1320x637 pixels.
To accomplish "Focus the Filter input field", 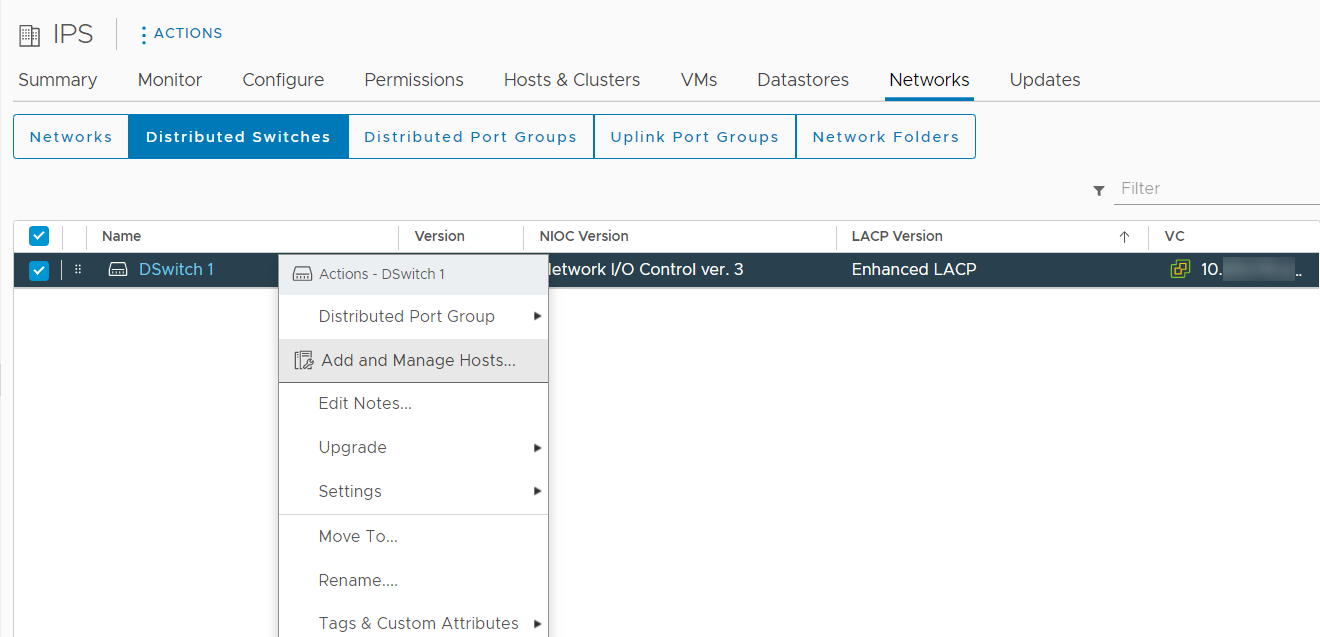I will tap(1217, 189).
